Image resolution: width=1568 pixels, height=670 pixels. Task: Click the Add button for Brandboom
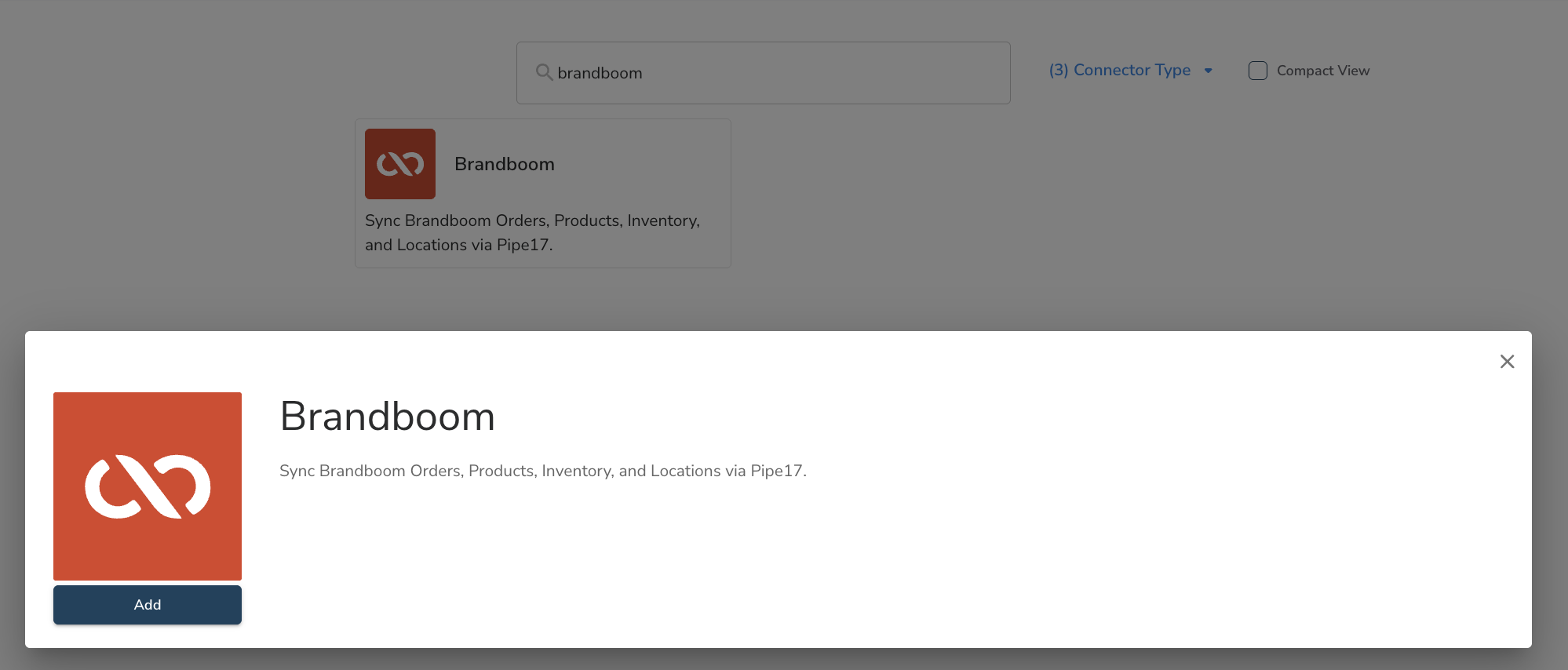click(148, 605)
